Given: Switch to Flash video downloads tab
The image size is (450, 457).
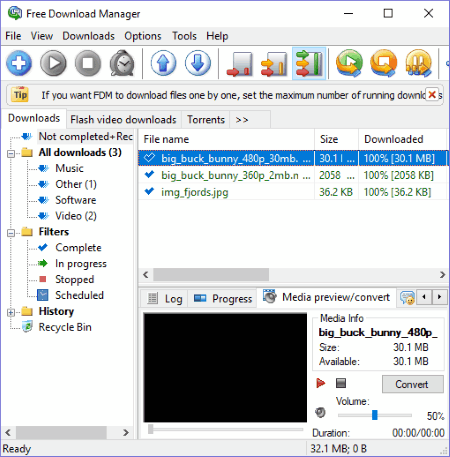Looking at the screenshot, I should (123, 119).
